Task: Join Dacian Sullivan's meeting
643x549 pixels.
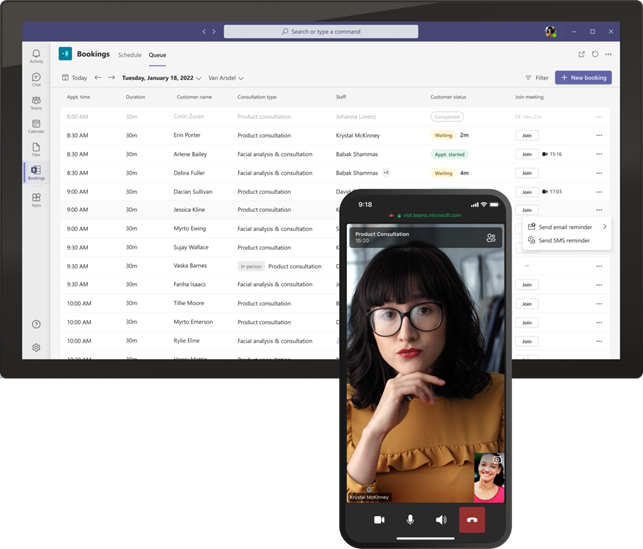Action: (x=527, y=192)
